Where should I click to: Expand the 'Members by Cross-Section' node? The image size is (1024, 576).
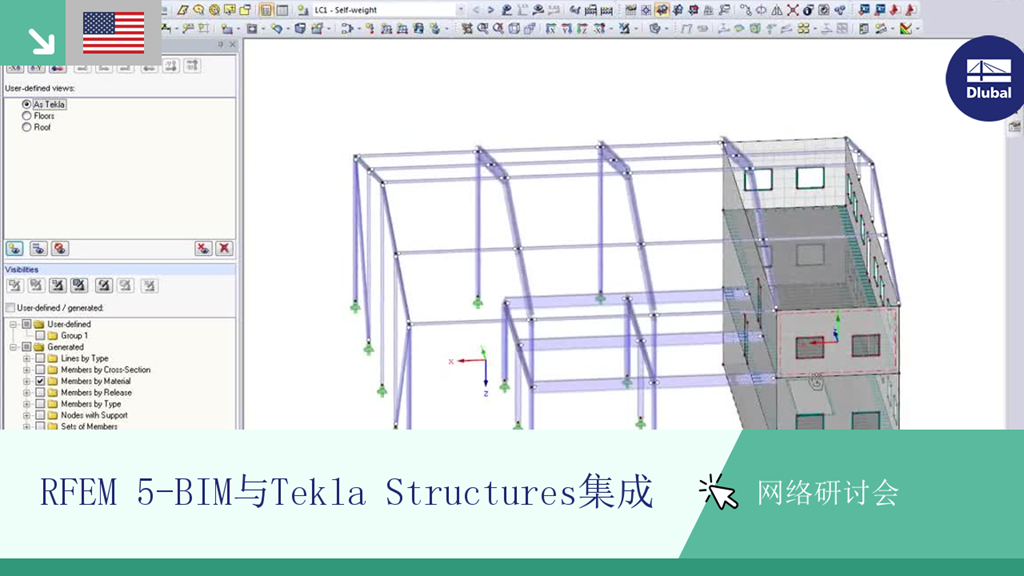(26, 370)
